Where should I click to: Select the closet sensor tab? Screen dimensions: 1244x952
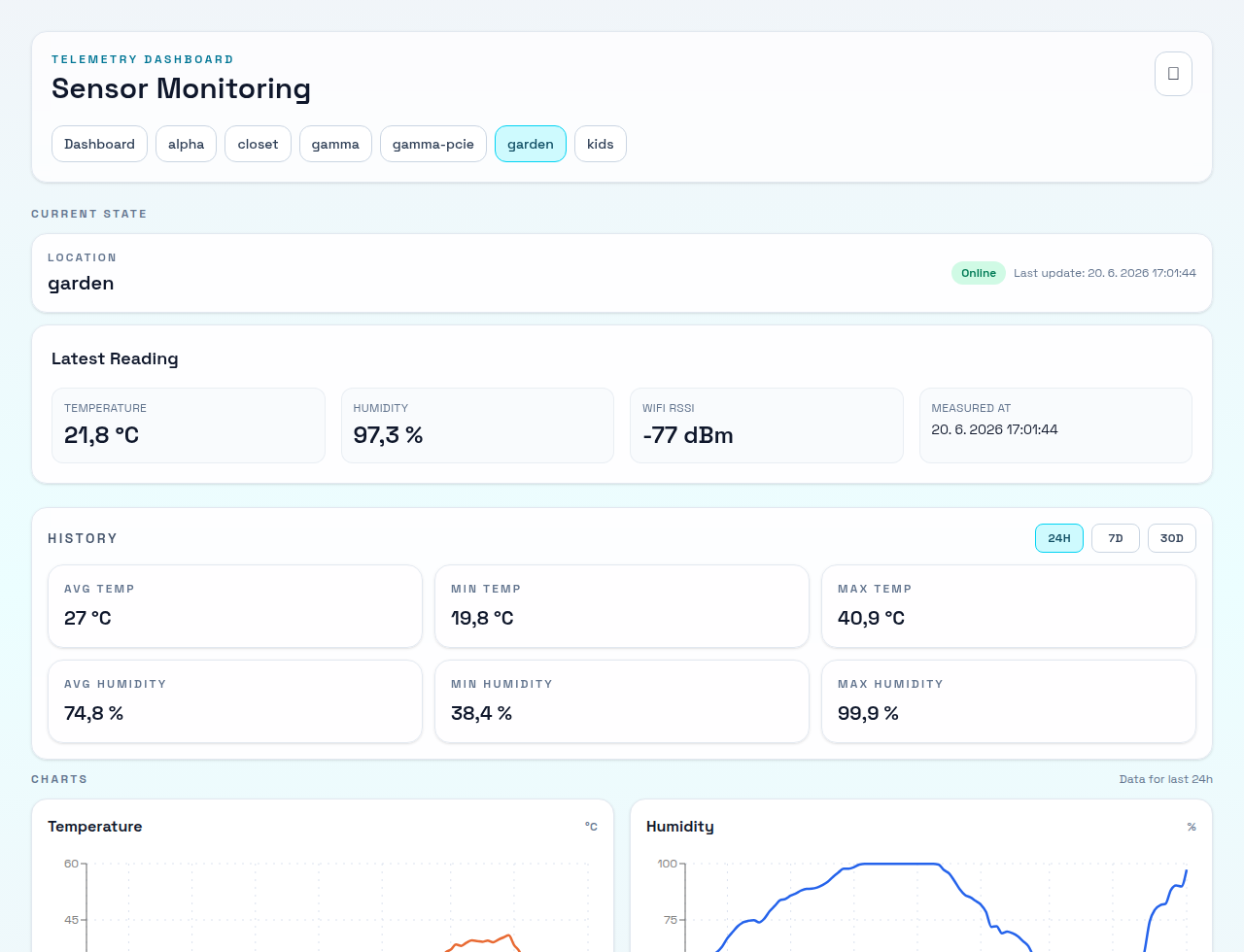(x=258, y=144)
